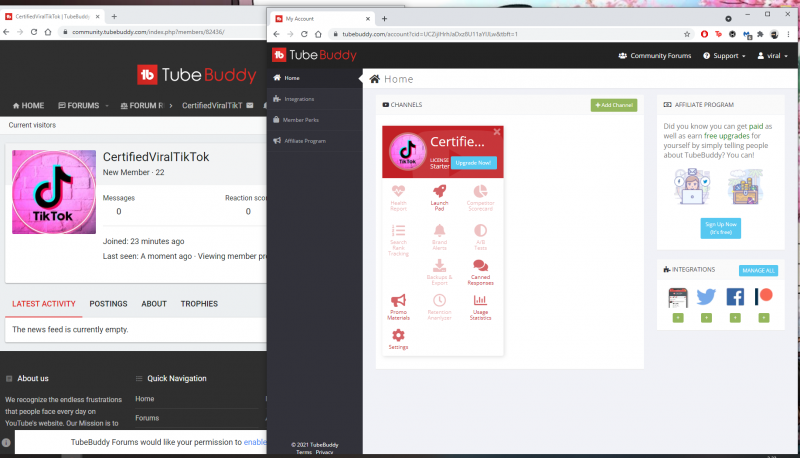
Task: Open Member Perks in the sidebar
Action: click(x=300, y=120)
